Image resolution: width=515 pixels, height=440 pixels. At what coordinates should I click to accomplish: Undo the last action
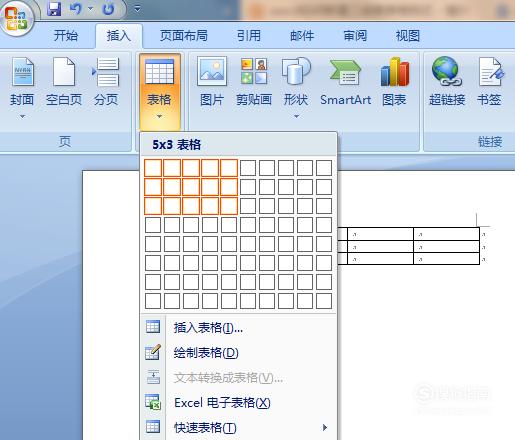pos(75,8)
